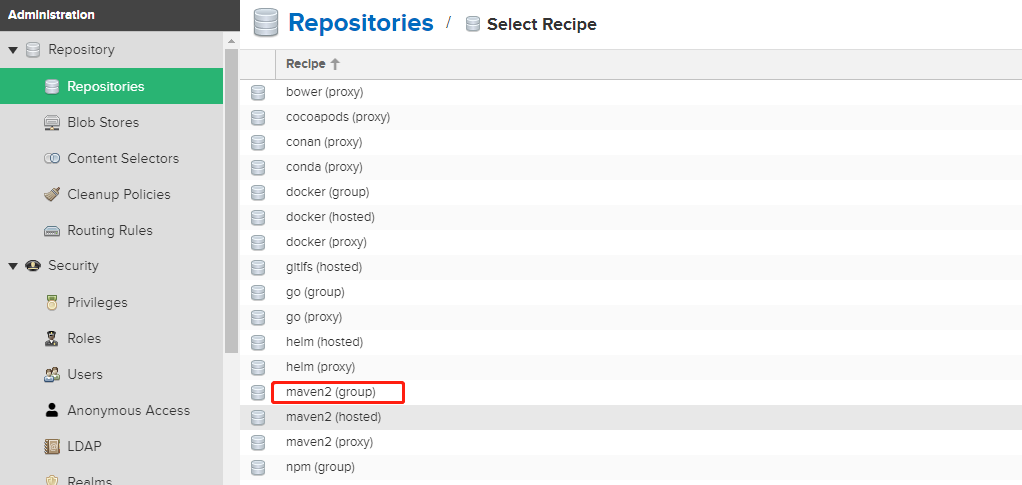The width and height of the screenshot is (1022, 485).
Task: Select the Cleanup Policies broom icon
Action: tap(52, 194)
